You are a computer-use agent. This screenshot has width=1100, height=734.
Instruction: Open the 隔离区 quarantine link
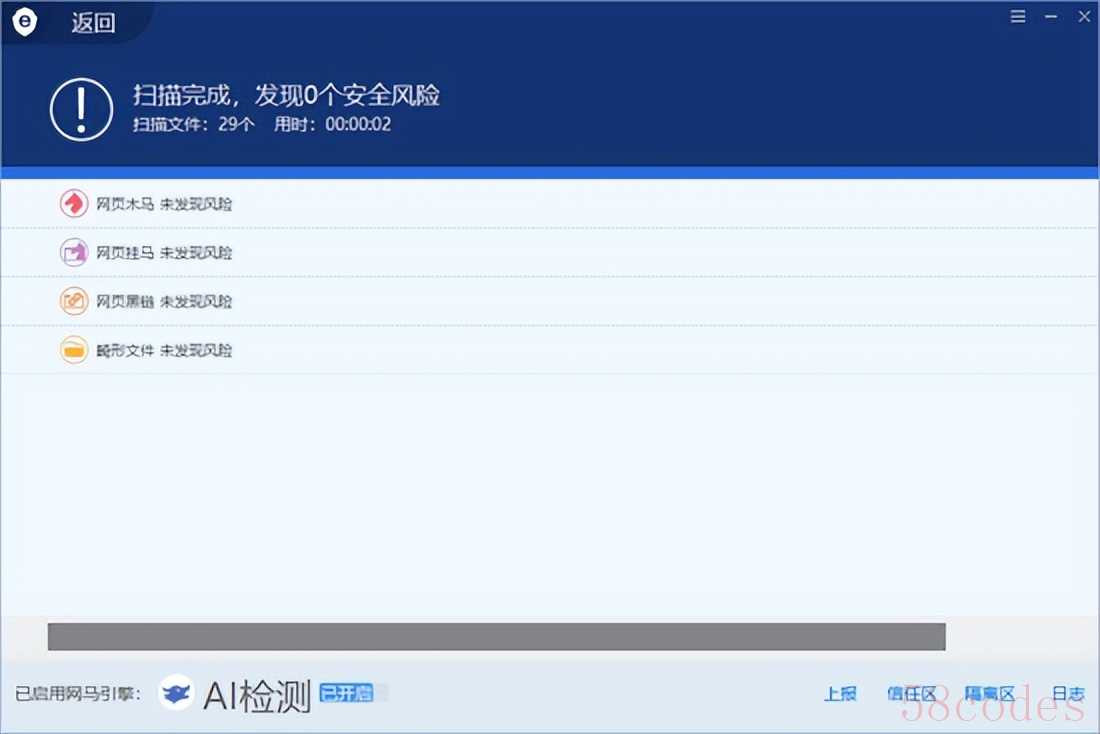point(990,694)
